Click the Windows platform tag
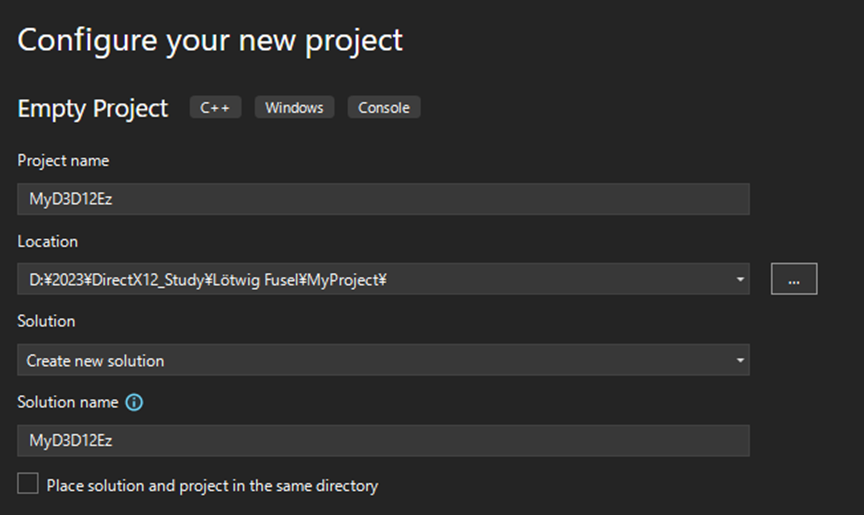This screenshot has height=515, width=864. (294, 107)
